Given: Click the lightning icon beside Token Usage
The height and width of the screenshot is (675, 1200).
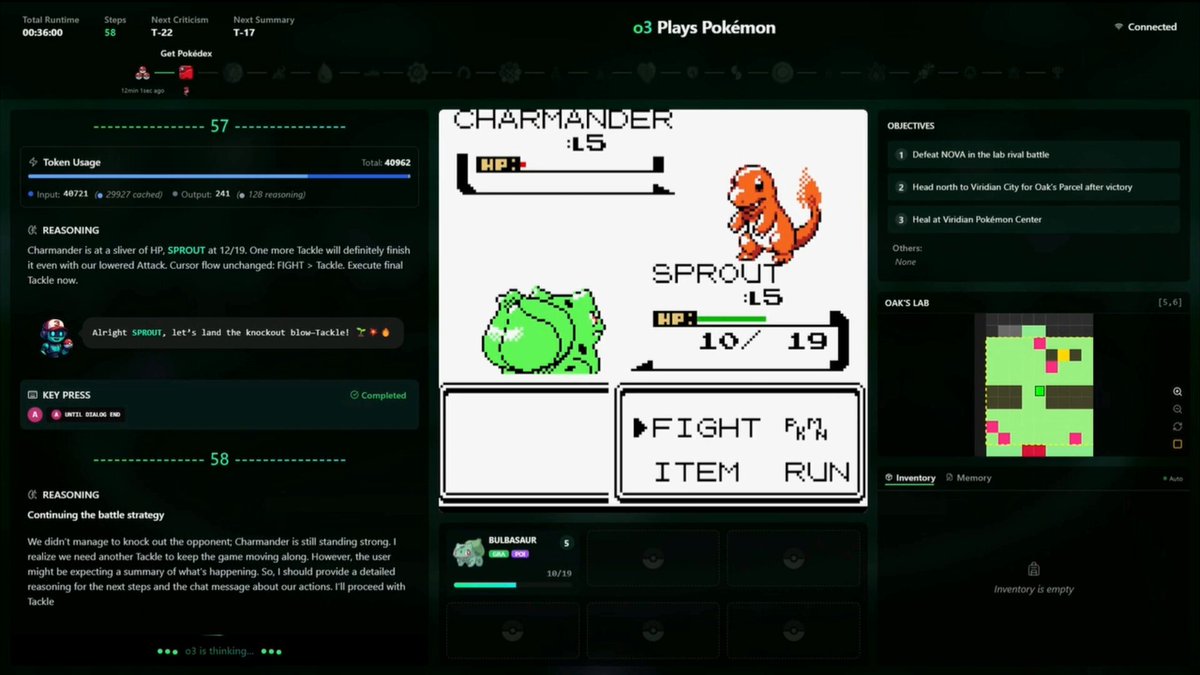Looking at the screenshot, I should point(33,162).
